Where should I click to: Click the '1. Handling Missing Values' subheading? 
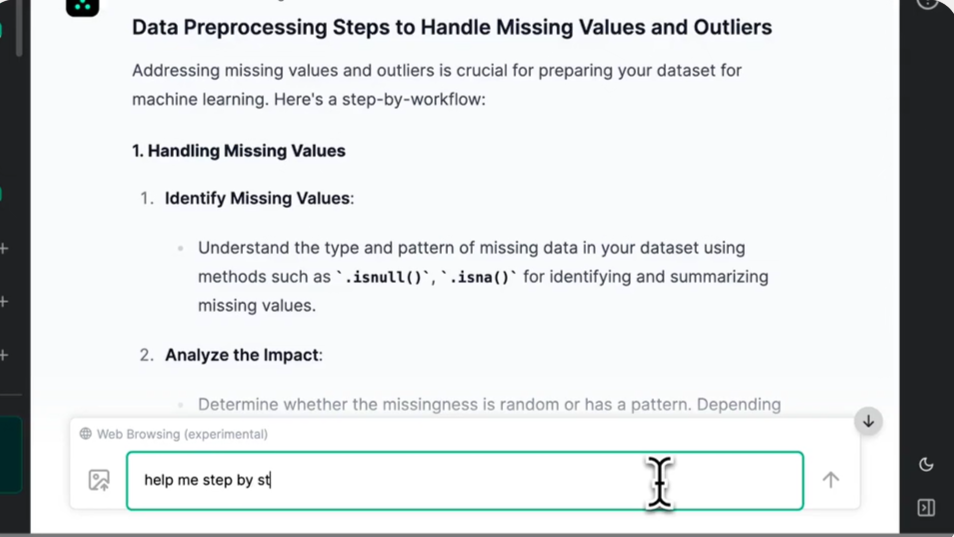(x=238, y=151)
